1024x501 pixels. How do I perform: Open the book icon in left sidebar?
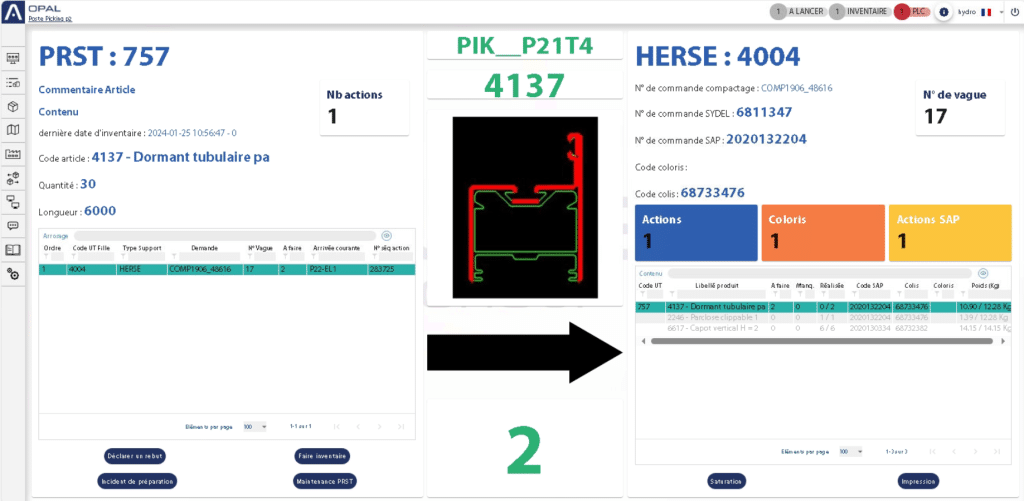(x=13, y=250)
